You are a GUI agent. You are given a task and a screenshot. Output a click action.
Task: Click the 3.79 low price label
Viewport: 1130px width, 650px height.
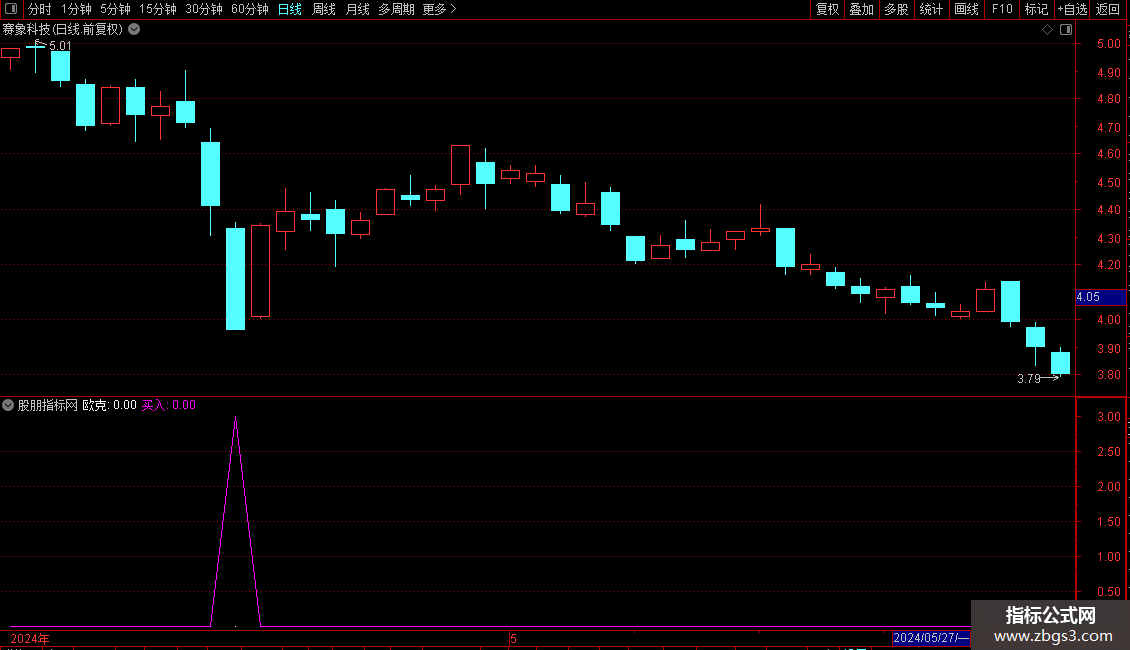(1029, 378)
